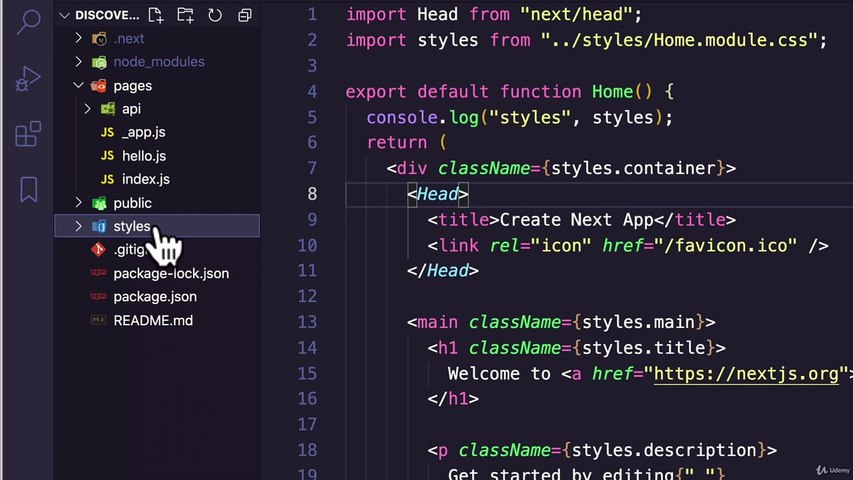
Task: Open the Run and Debug view
Action: pos(28,79)
